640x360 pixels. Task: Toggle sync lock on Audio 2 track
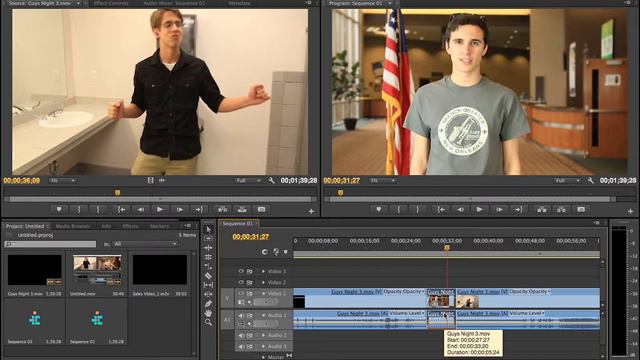250,336
